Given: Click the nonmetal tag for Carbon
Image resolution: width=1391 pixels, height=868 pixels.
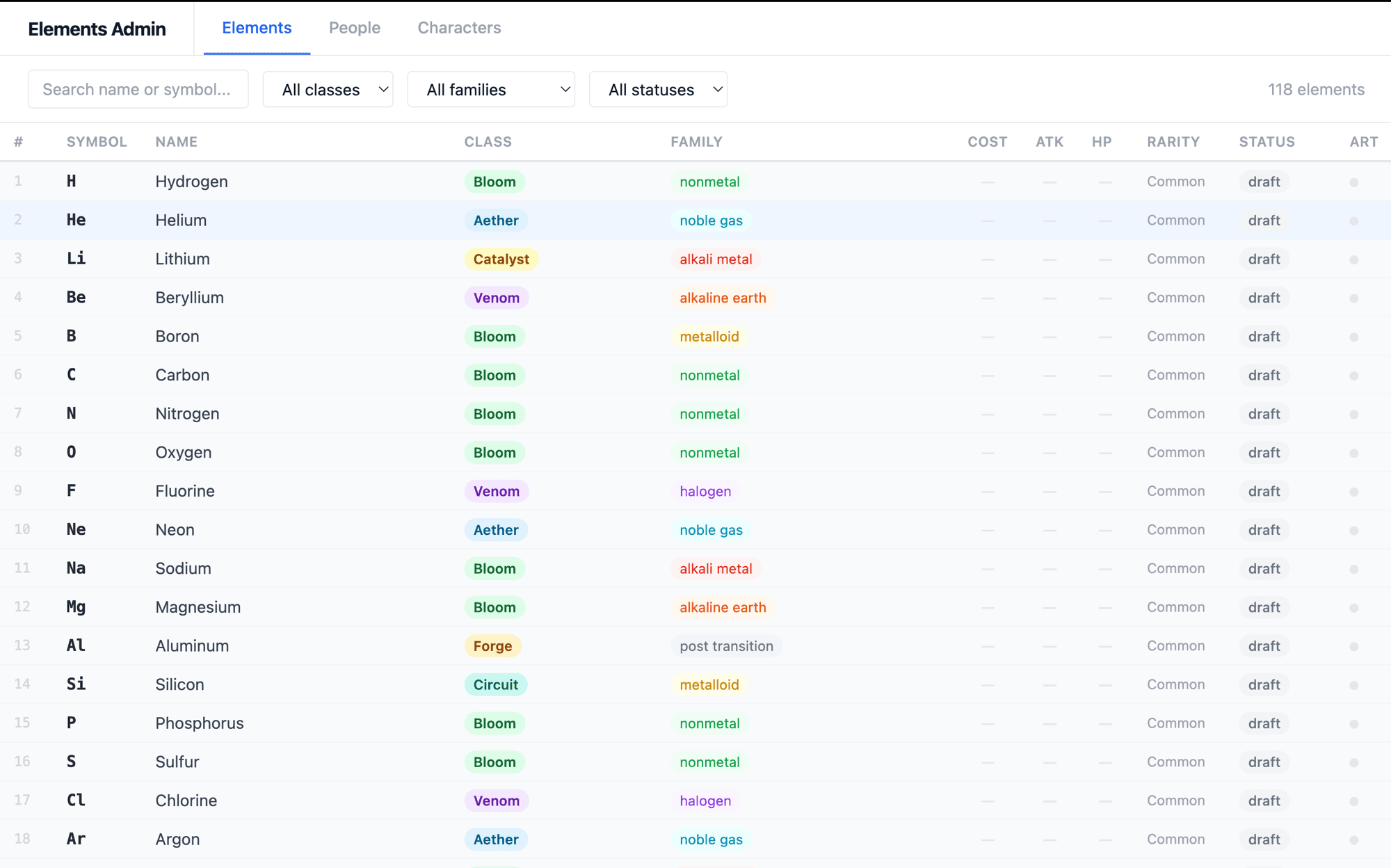Looking at the screenshot, I should pos(709,375).
